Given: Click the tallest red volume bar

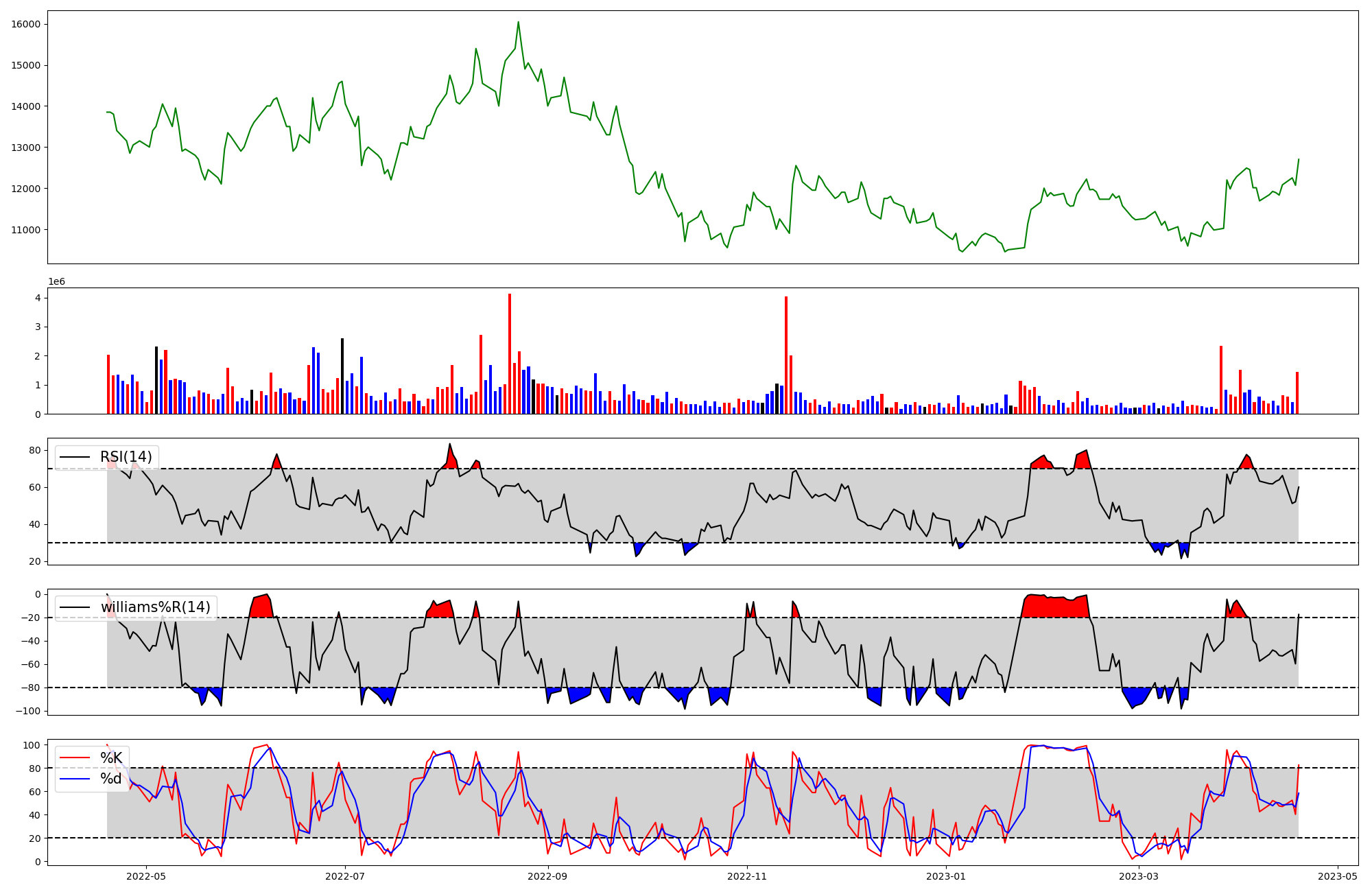Looking at the screenshot, I should pos(510,353).
